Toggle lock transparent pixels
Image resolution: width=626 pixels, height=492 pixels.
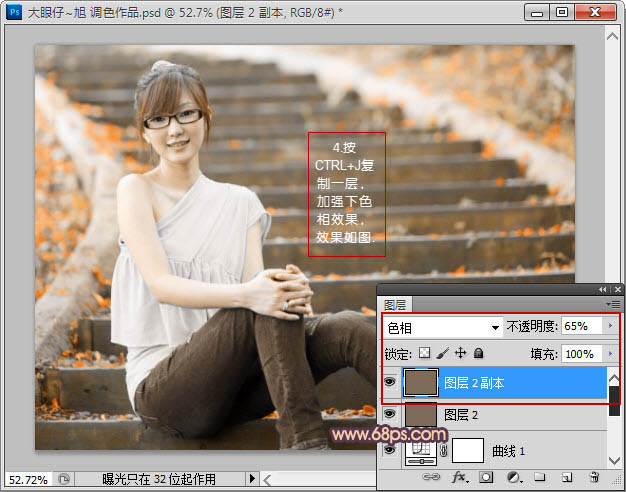pos(424,353)
